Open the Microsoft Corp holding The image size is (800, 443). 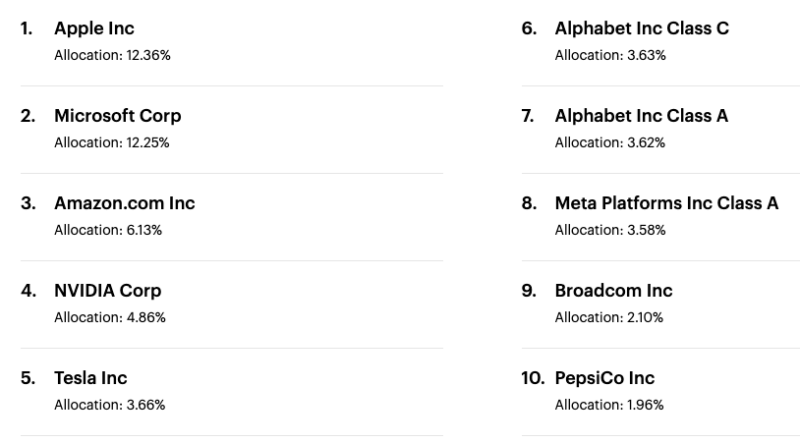pos(118,116)
